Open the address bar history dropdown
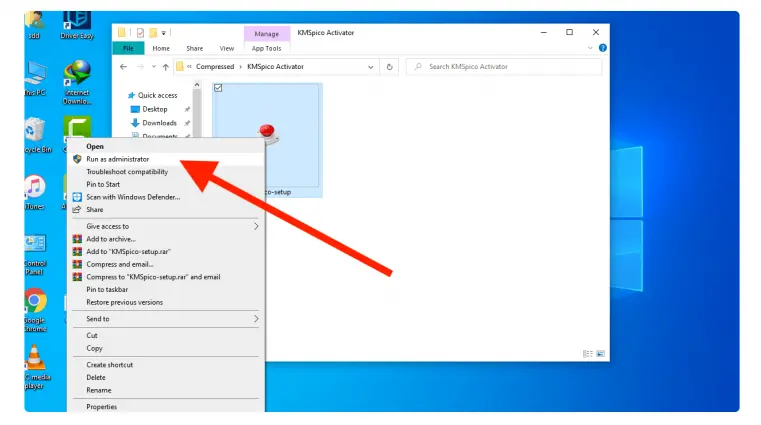The width and height of the screenshot is (761, 425). point(369,67)
